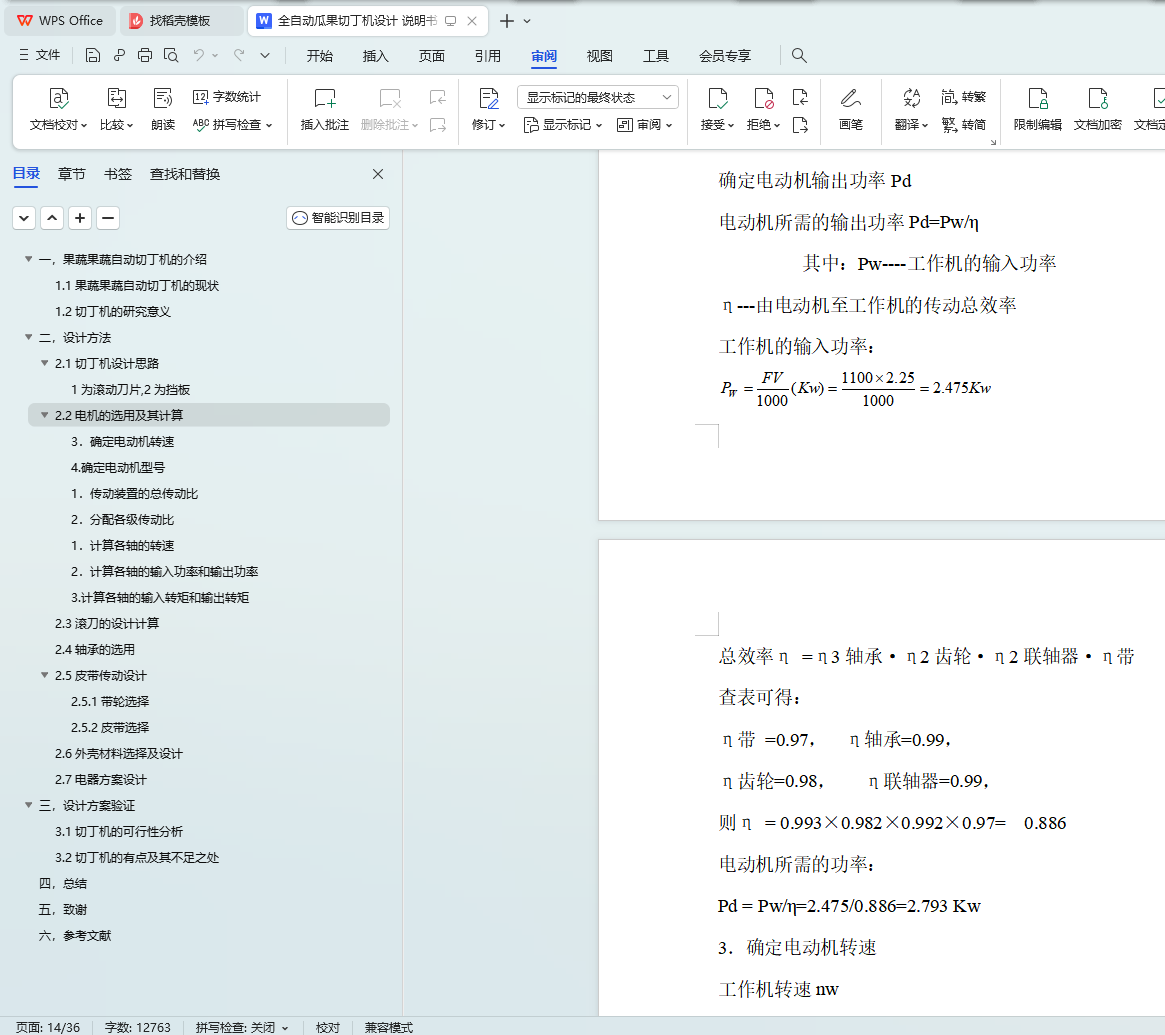The image size is (1165, 1035).
Task: Convert Traditional to Simplified (转简)
Action: tap(964, 125)
